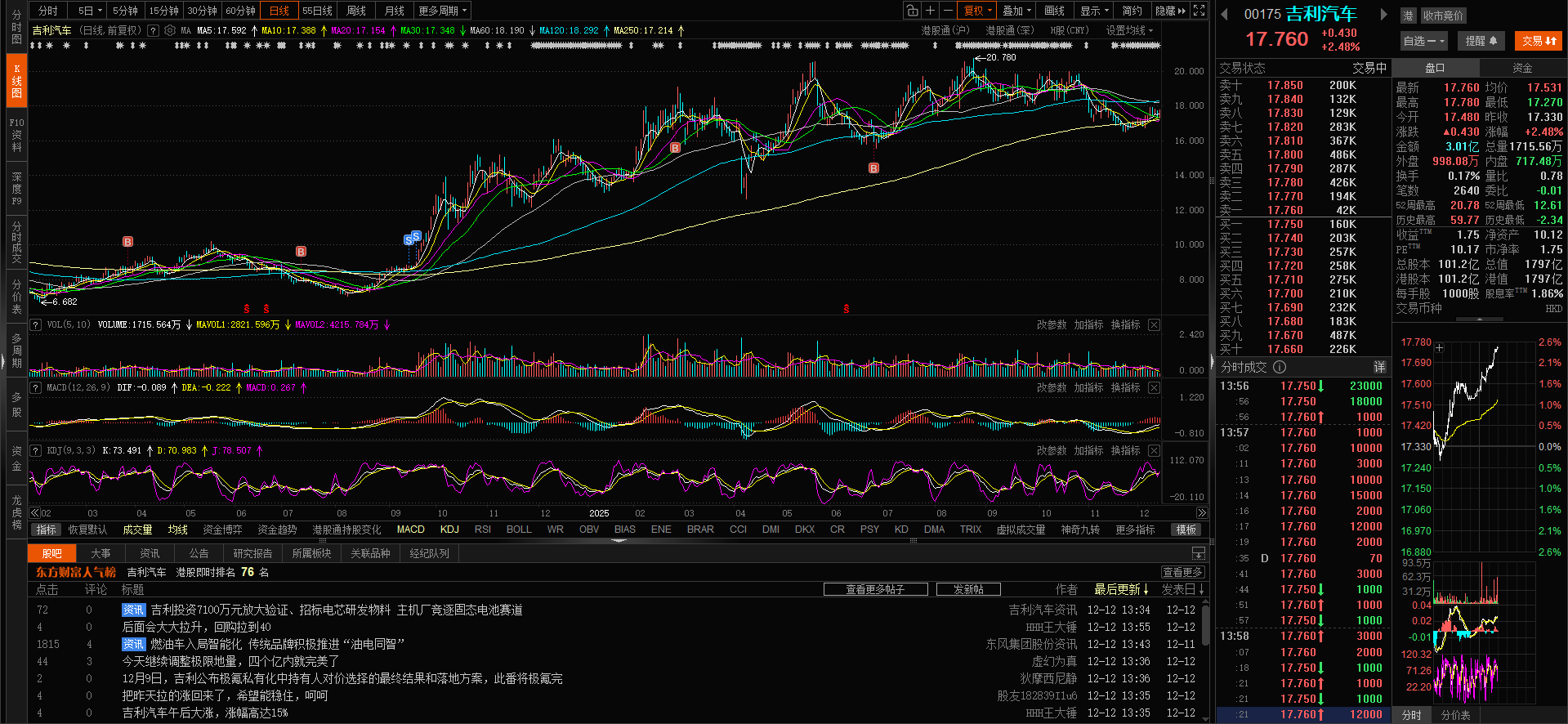Expand hidden panels with 隐藏 arrows
Screen dimensions: 1568x724
tap(1170, 11)
